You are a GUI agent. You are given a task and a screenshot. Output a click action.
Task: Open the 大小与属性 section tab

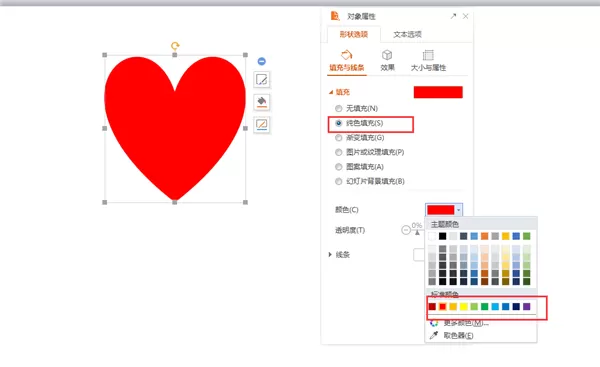(x=428, y=61)
